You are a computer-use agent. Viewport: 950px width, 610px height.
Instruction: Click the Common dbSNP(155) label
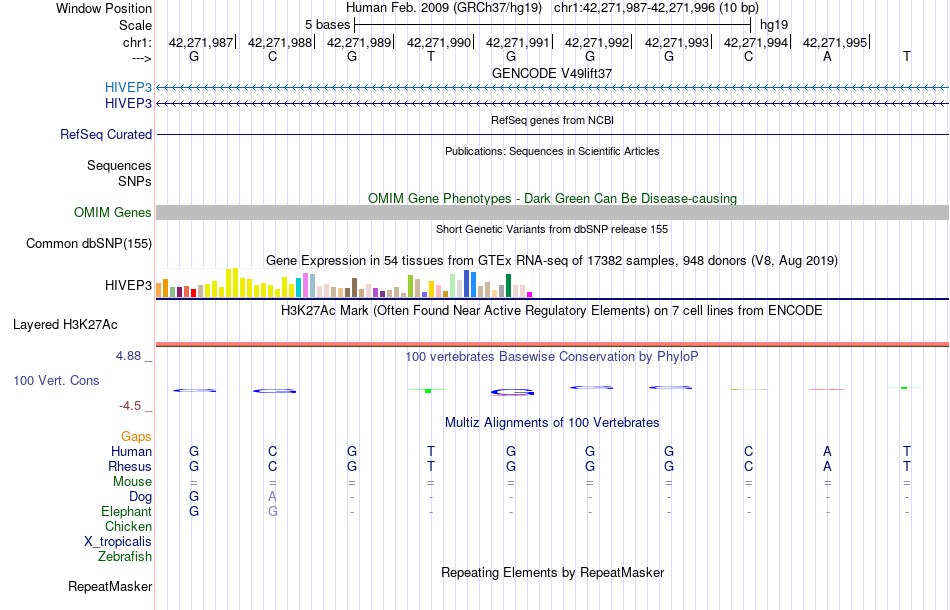pyautogui.click(x=88, y=244)
